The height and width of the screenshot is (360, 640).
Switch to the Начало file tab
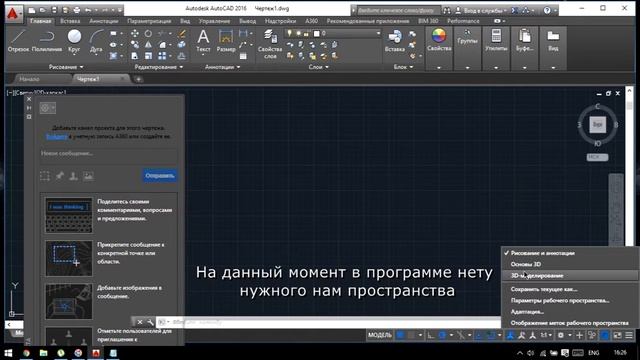coord(29,79)
